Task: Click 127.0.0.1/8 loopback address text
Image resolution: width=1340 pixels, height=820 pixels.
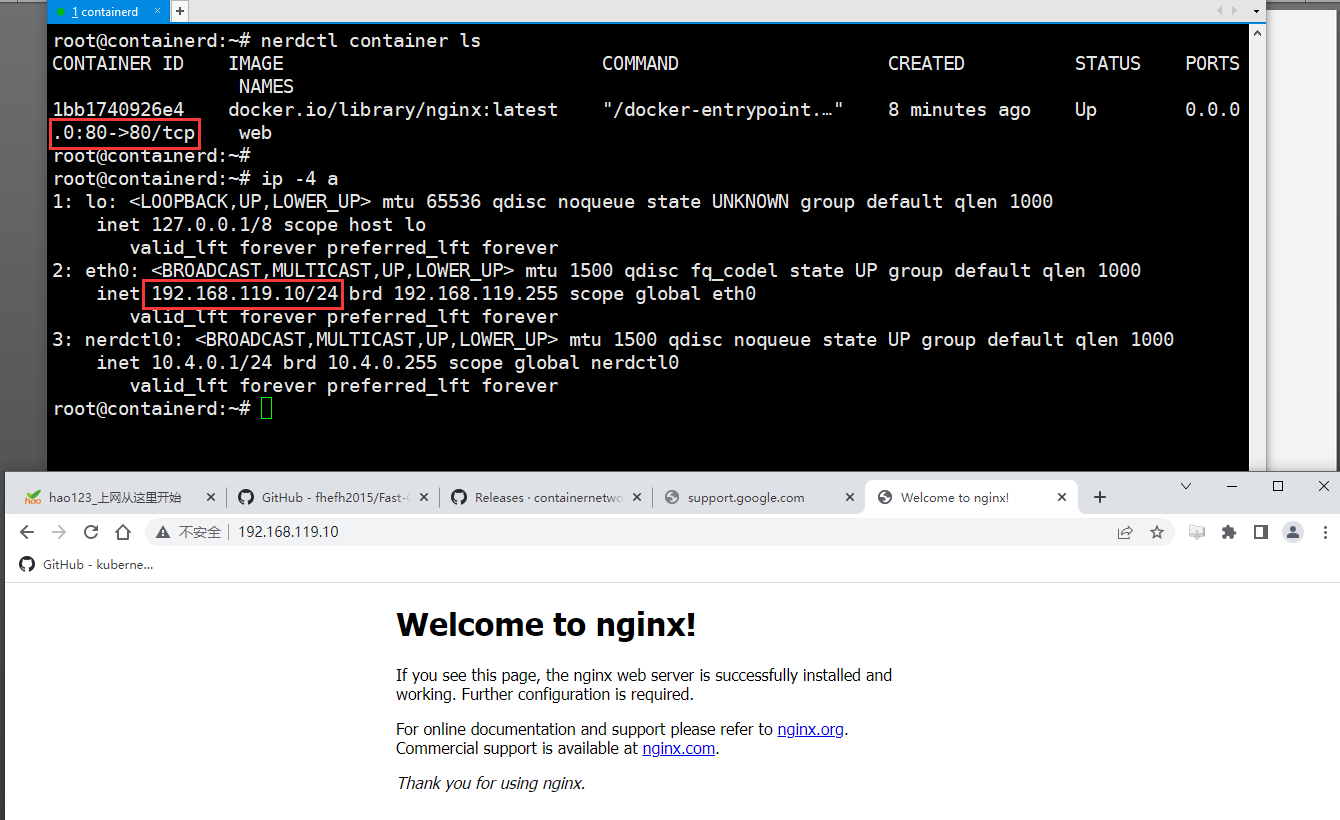Action: (x=212, y=225)
